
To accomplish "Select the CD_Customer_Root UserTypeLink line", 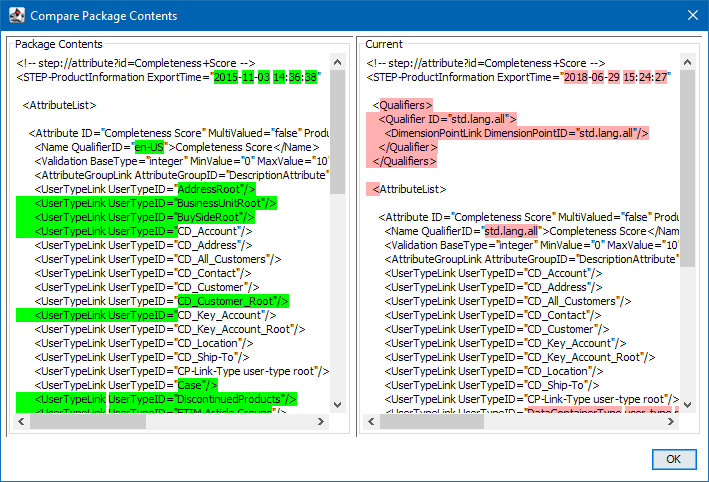I will coord(161,302).
